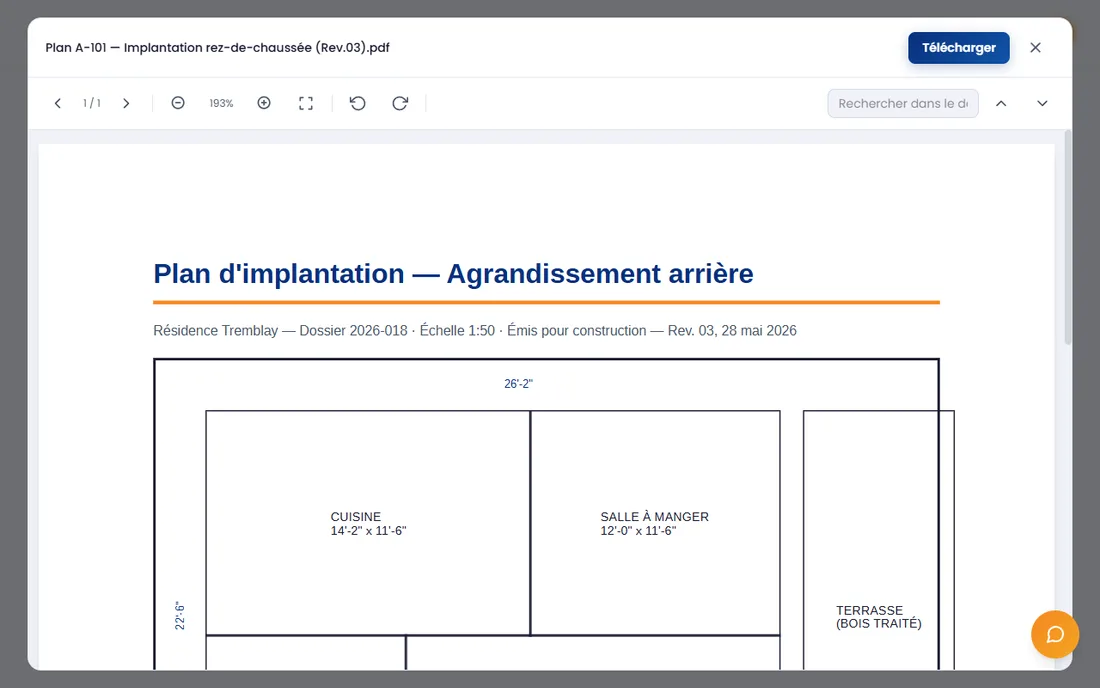Rotate the document counterclockwise
Image resolution: width=1100 pixels, height=688 pixels.
pos(358,103)
